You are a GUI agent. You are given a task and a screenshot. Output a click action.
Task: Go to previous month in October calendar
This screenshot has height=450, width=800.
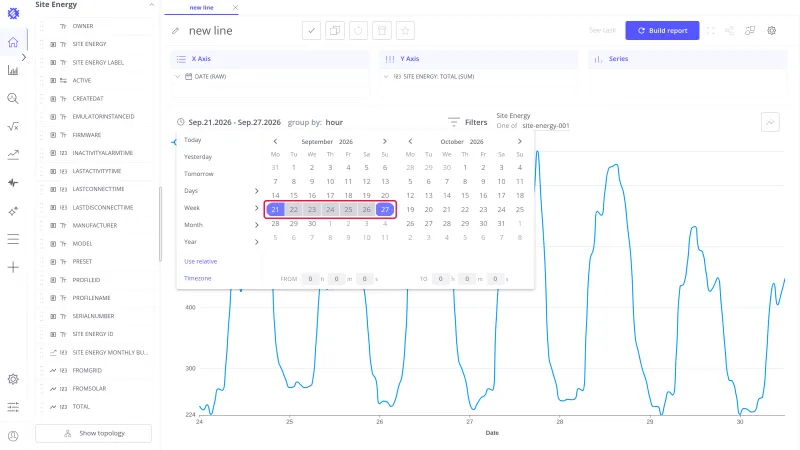[410, 141]
